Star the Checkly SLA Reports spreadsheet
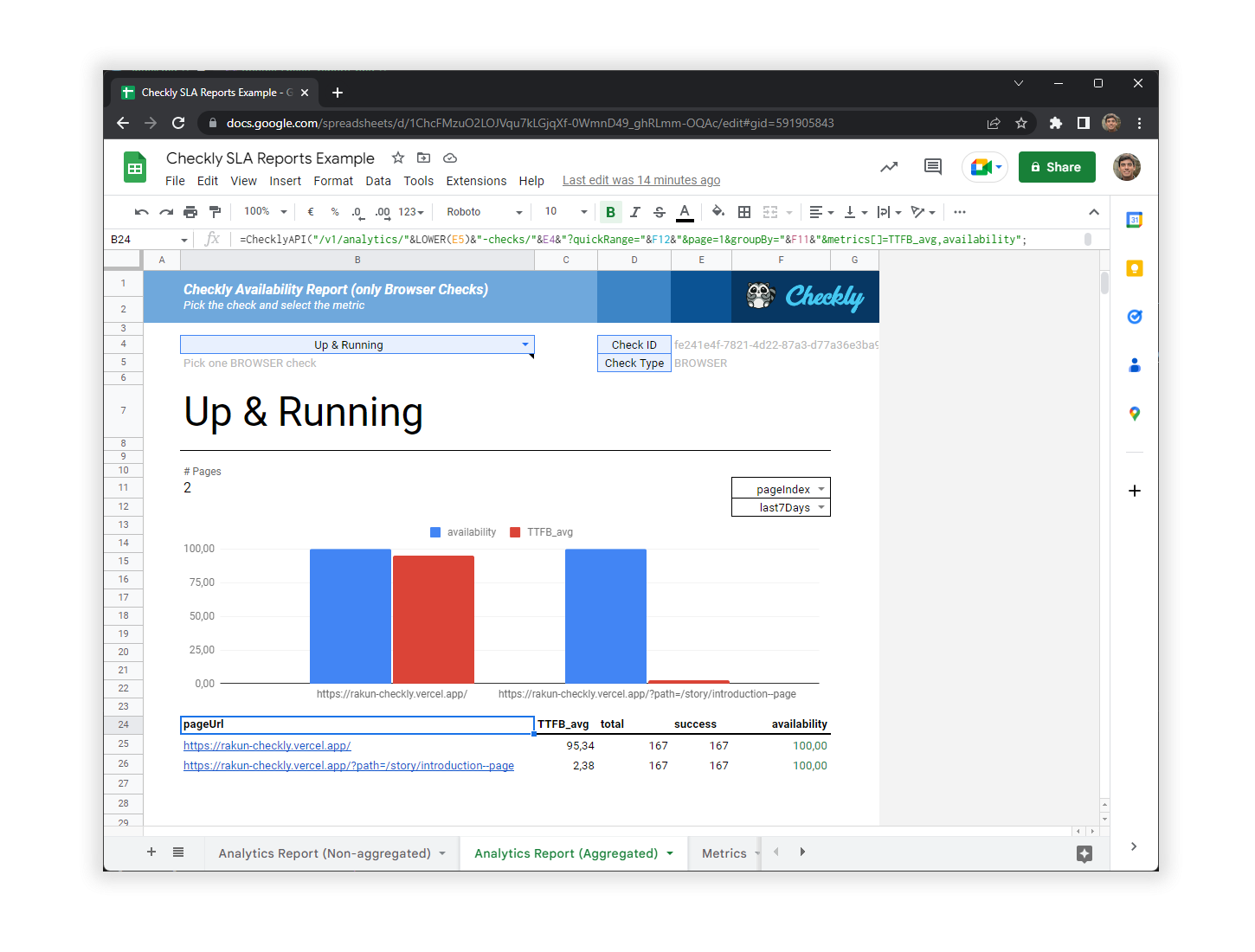 (397, 158)
